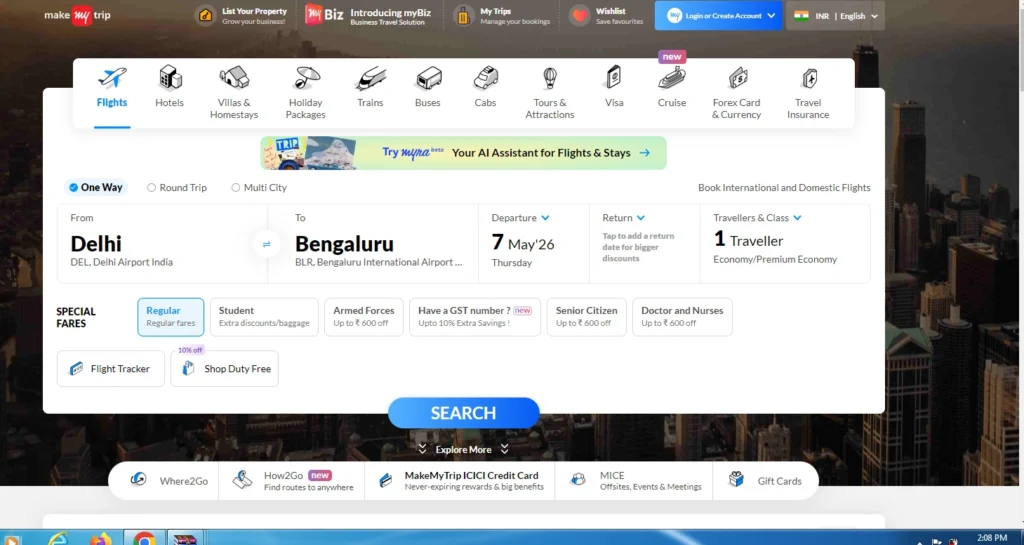
Task: Open the Try Myra AI Assistant banner
Action: click(x=463, y=153)
